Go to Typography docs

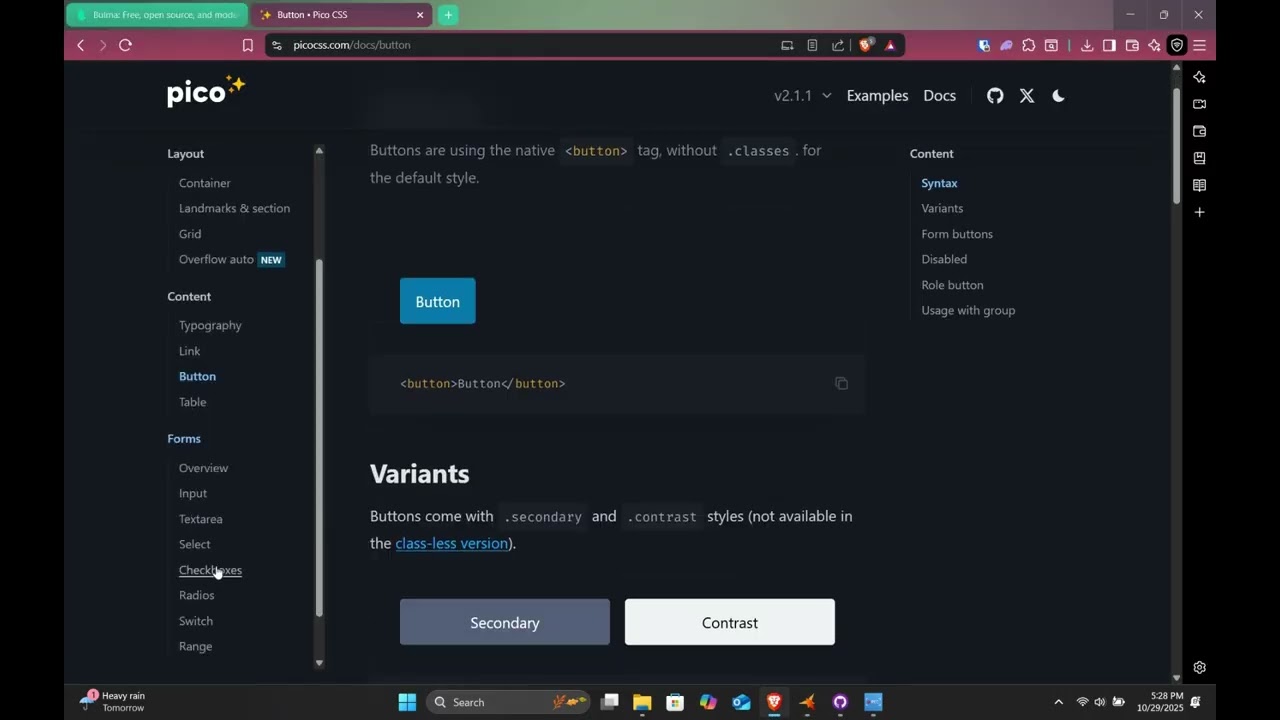(x=210, y=325)
